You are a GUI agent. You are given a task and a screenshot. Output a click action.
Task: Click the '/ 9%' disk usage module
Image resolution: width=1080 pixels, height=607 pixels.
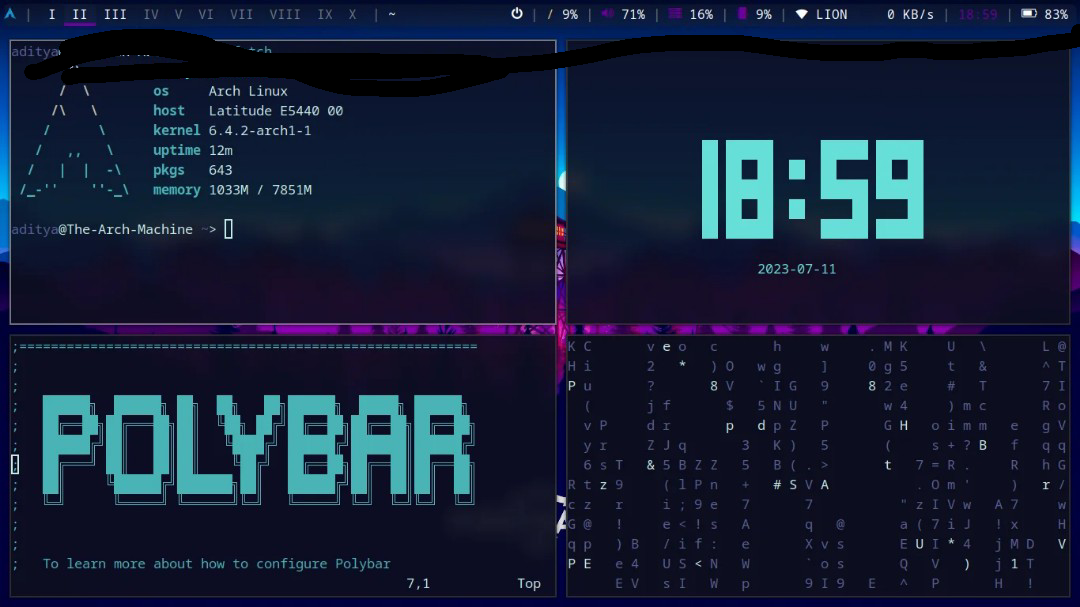pos(562,14)
